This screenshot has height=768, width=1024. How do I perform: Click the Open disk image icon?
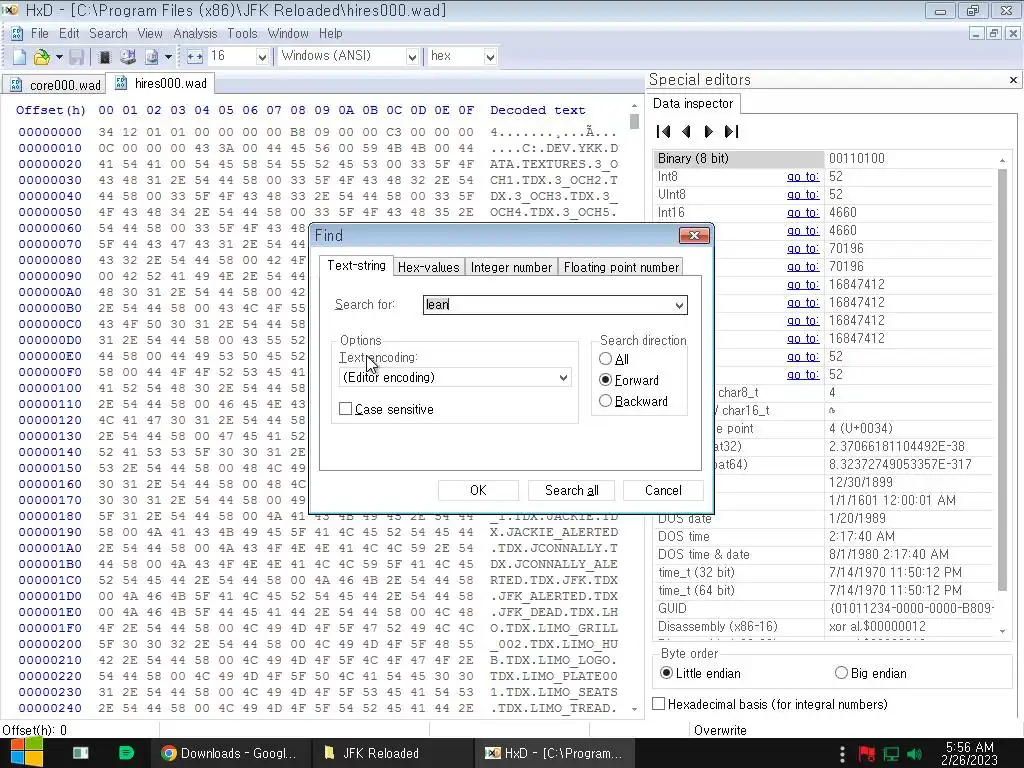[x=151, y=57]
